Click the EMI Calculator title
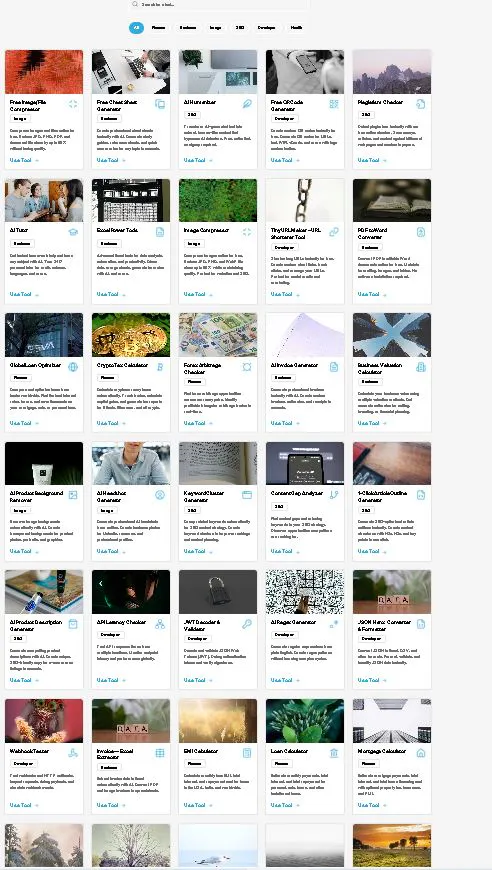This screenshot has width=492, height=870. [201, 751]
